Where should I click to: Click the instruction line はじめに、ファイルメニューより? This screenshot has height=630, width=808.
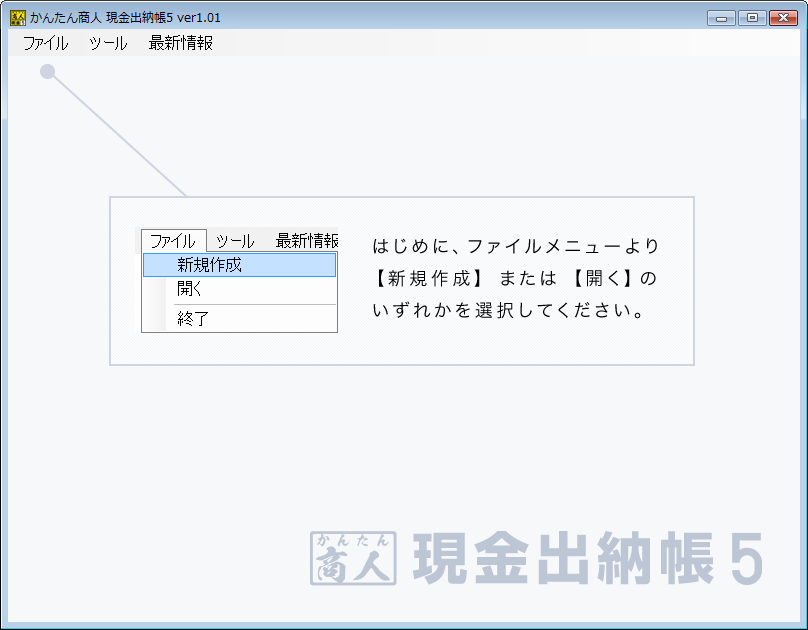pyautogui.click(x=516, y=246)
